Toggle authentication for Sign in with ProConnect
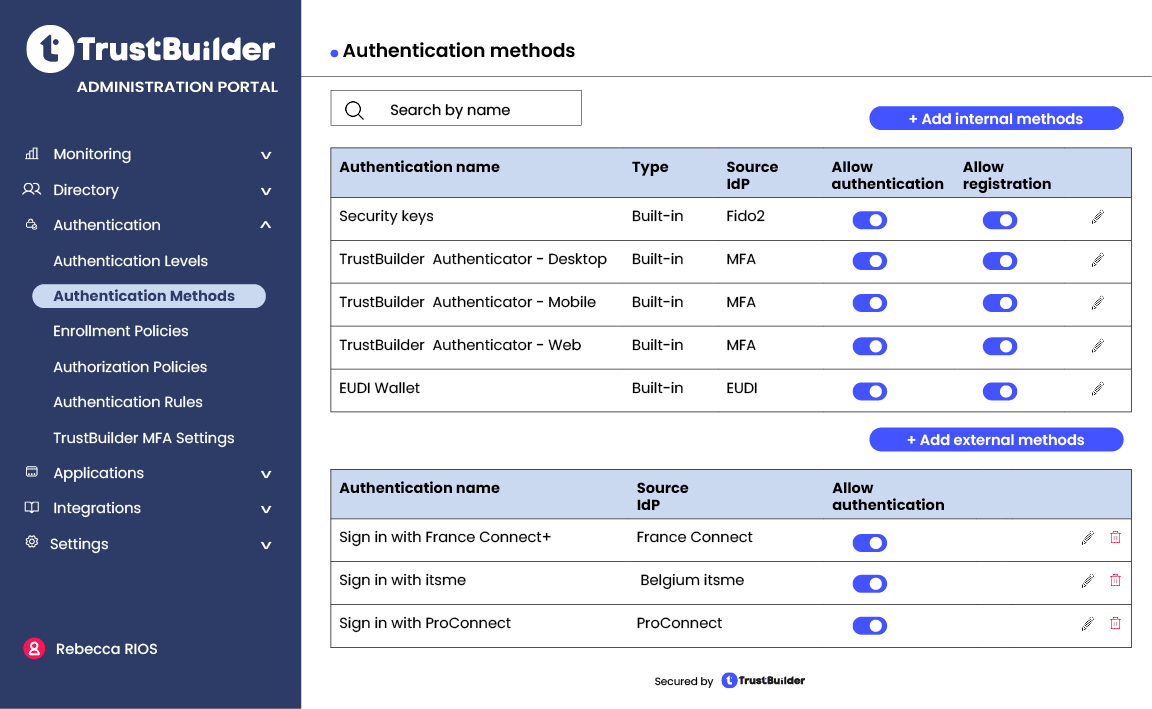 (x=870, y=625)
